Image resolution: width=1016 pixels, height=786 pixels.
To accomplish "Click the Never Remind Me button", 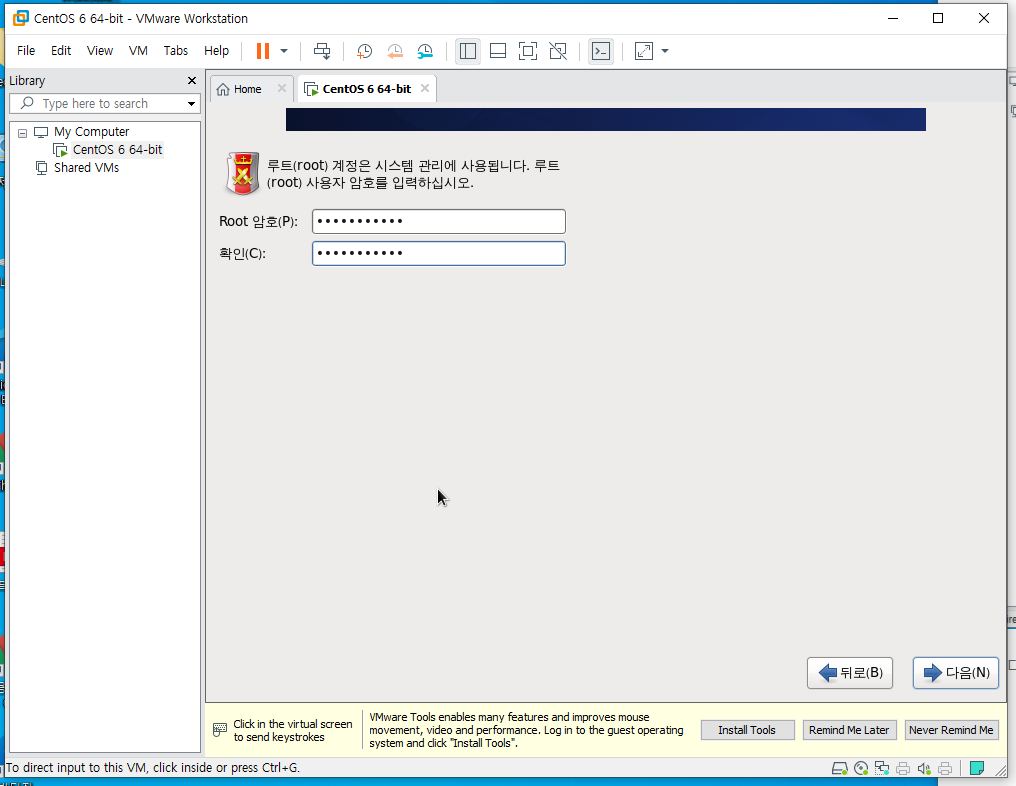I will (x=951, y=730).
